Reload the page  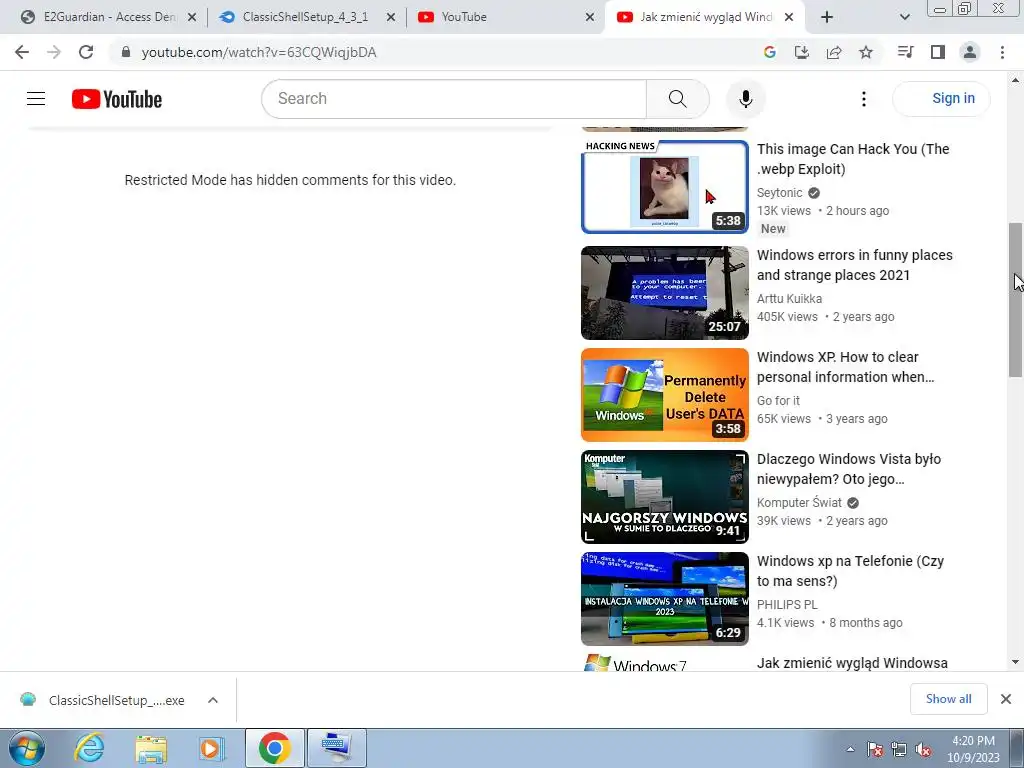[86, 52]
